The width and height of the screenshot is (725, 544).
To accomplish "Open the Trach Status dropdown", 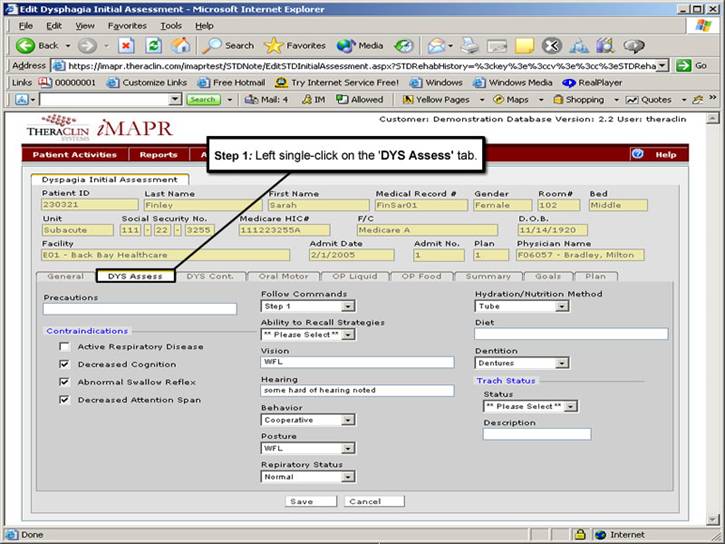I will click(x=531, y=406).
